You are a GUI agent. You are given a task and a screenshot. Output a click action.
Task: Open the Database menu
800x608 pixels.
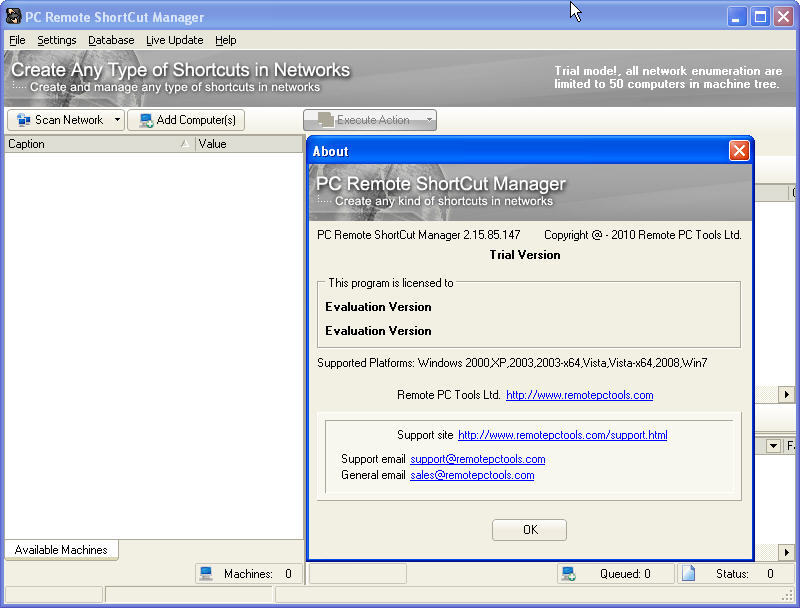click(x=111, y=40)
